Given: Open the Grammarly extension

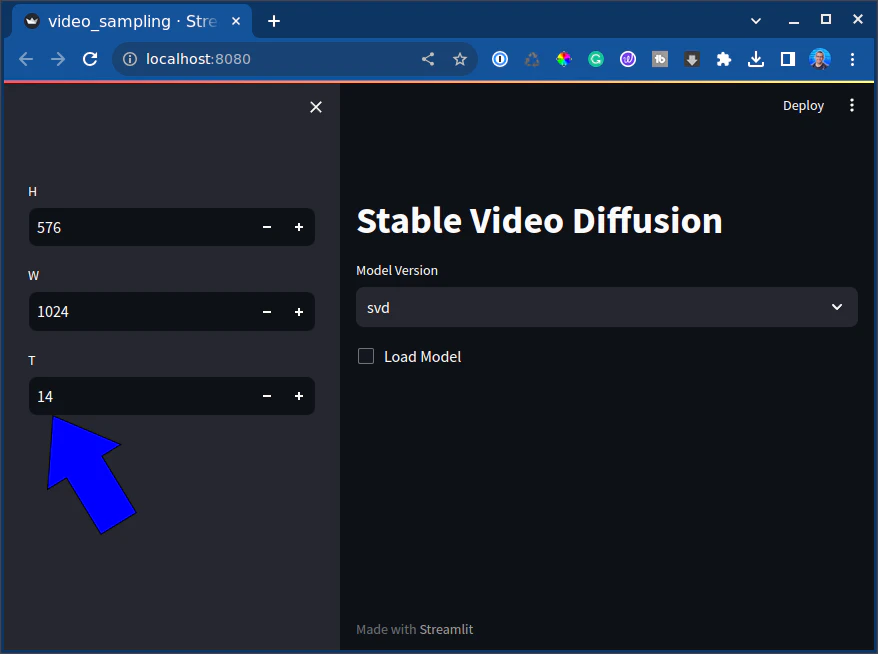Looking at the screenshot, I should [596, 59].
